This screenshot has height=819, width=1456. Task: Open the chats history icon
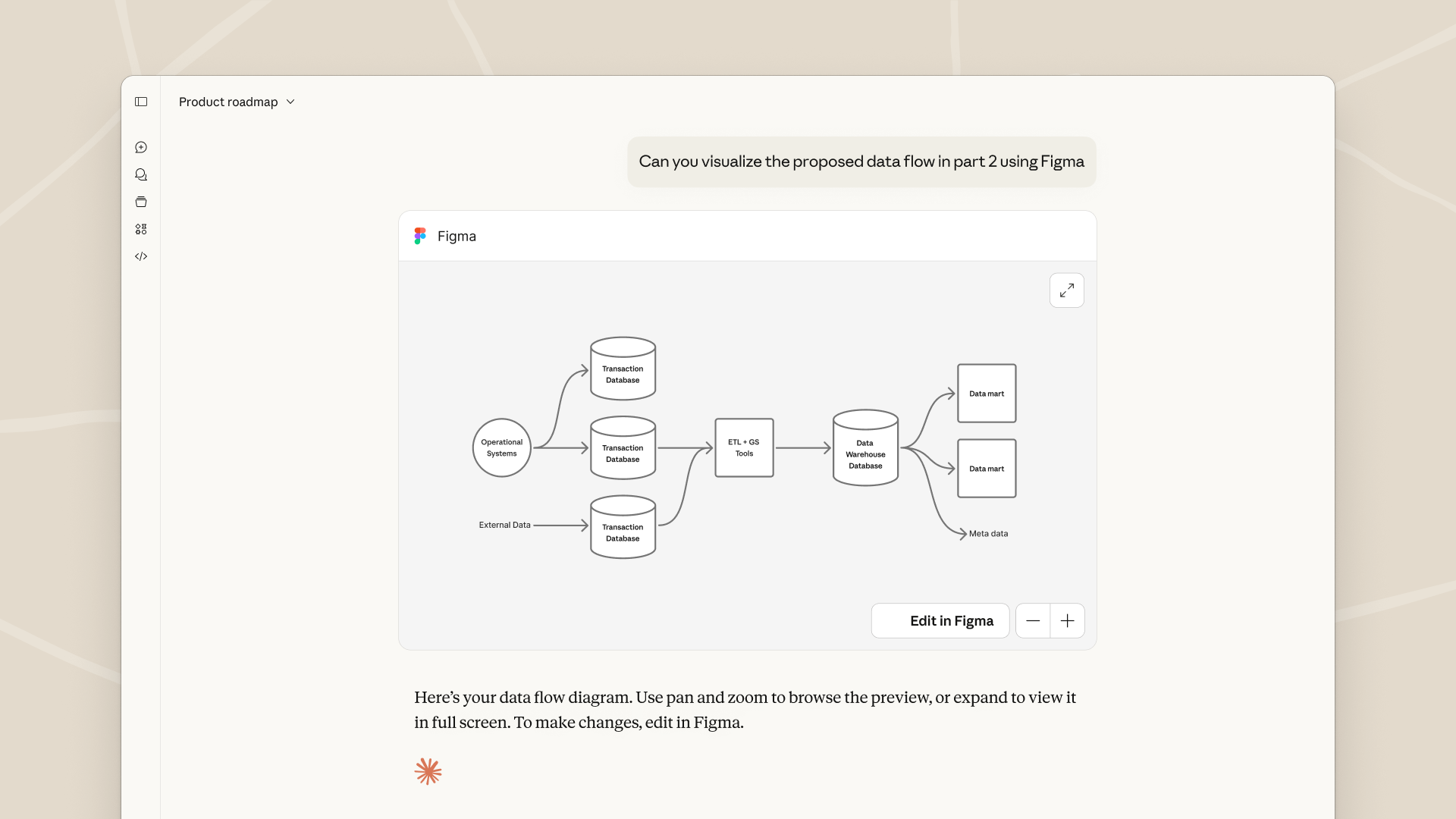[141, 174]
